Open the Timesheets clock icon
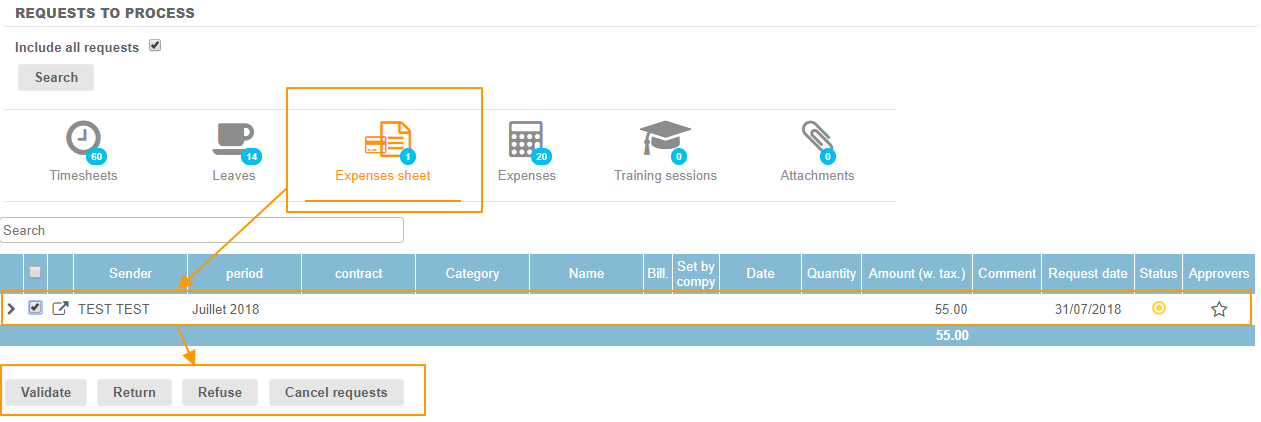The width and height of the screenshot is (1261, 422). [84, 140]
